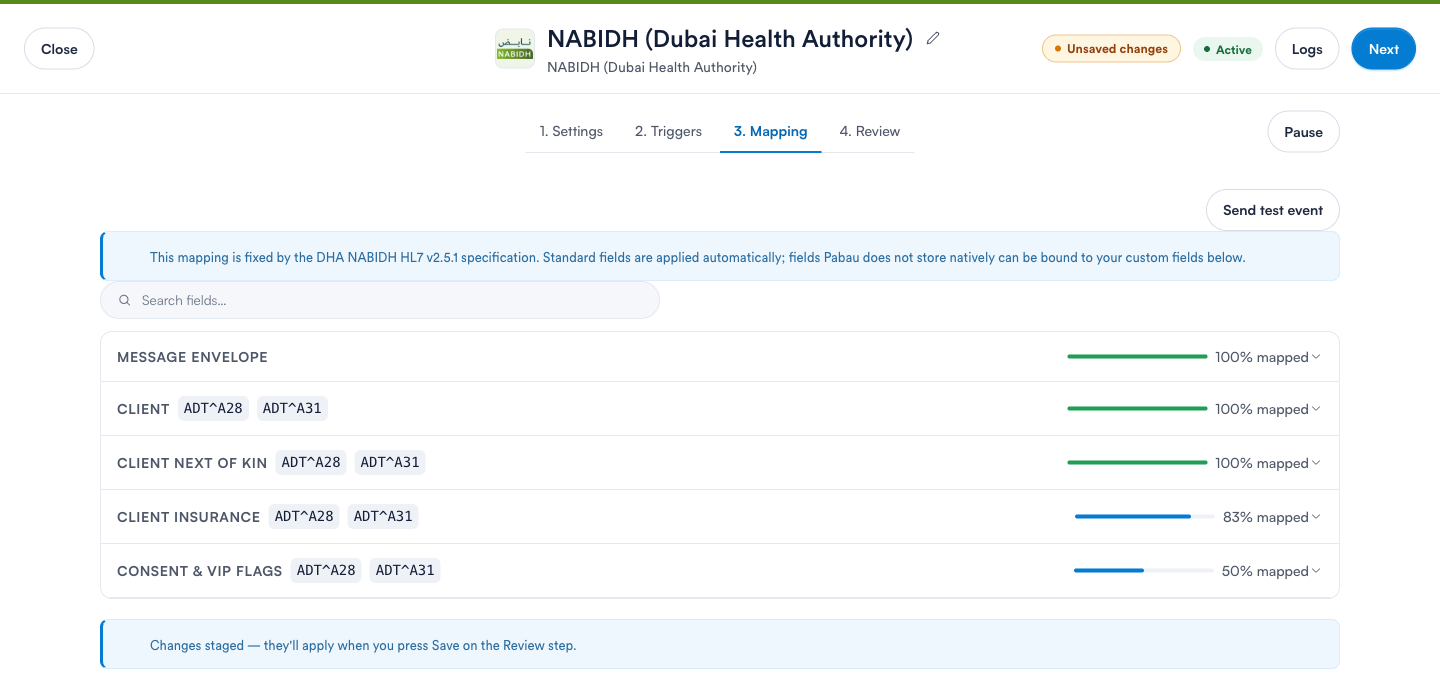
Task: Click ADT^A28 tag in Client Next of Kin row
Action: 311,463
